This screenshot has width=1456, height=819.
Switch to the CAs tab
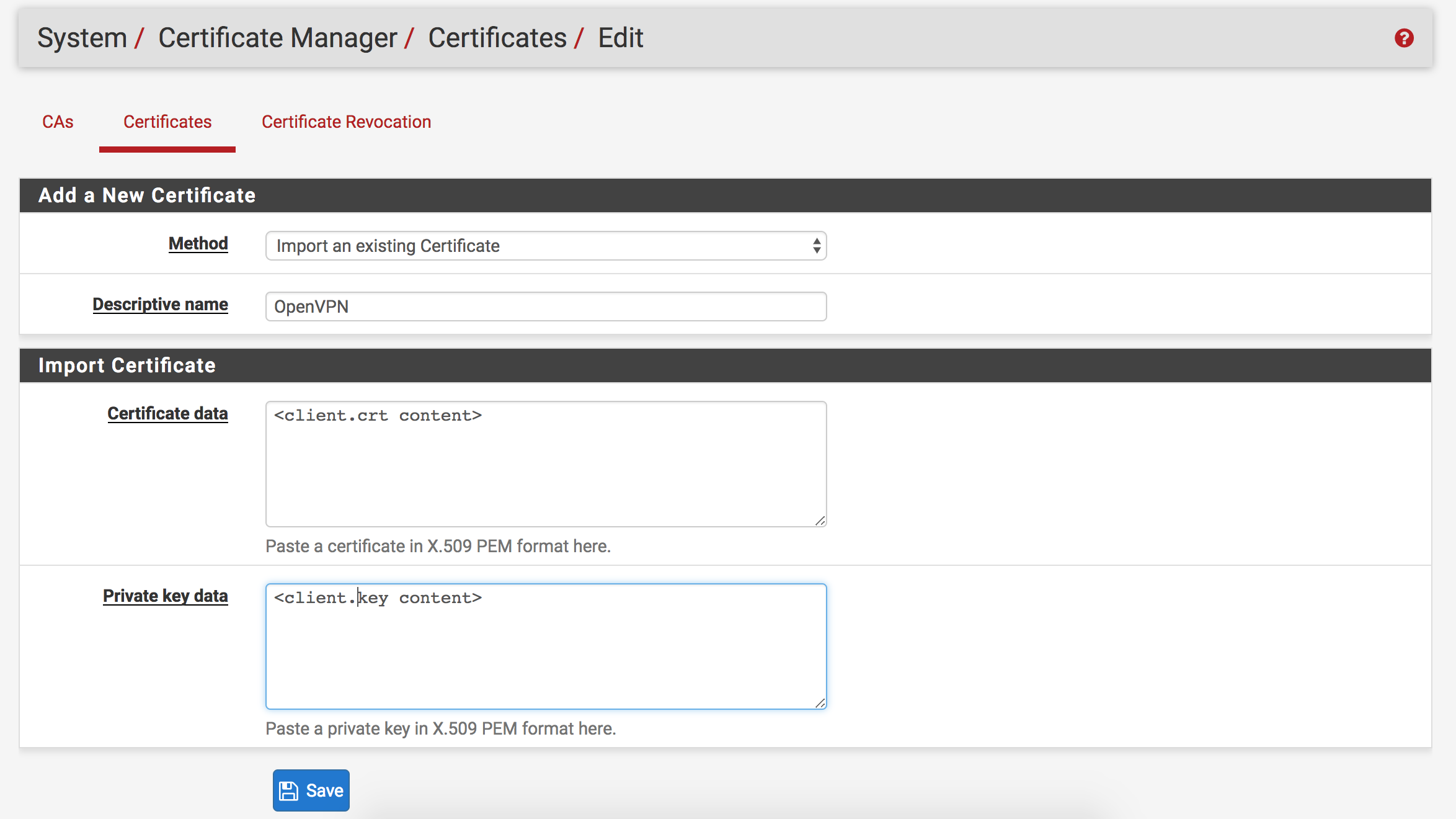click(58, 122)
